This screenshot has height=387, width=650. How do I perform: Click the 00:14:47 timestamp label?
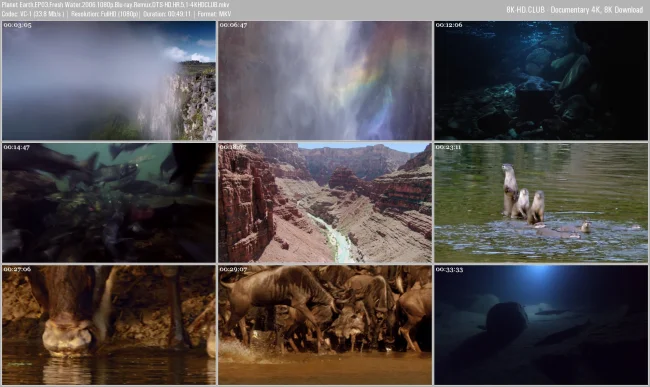[x=17, y=147]
